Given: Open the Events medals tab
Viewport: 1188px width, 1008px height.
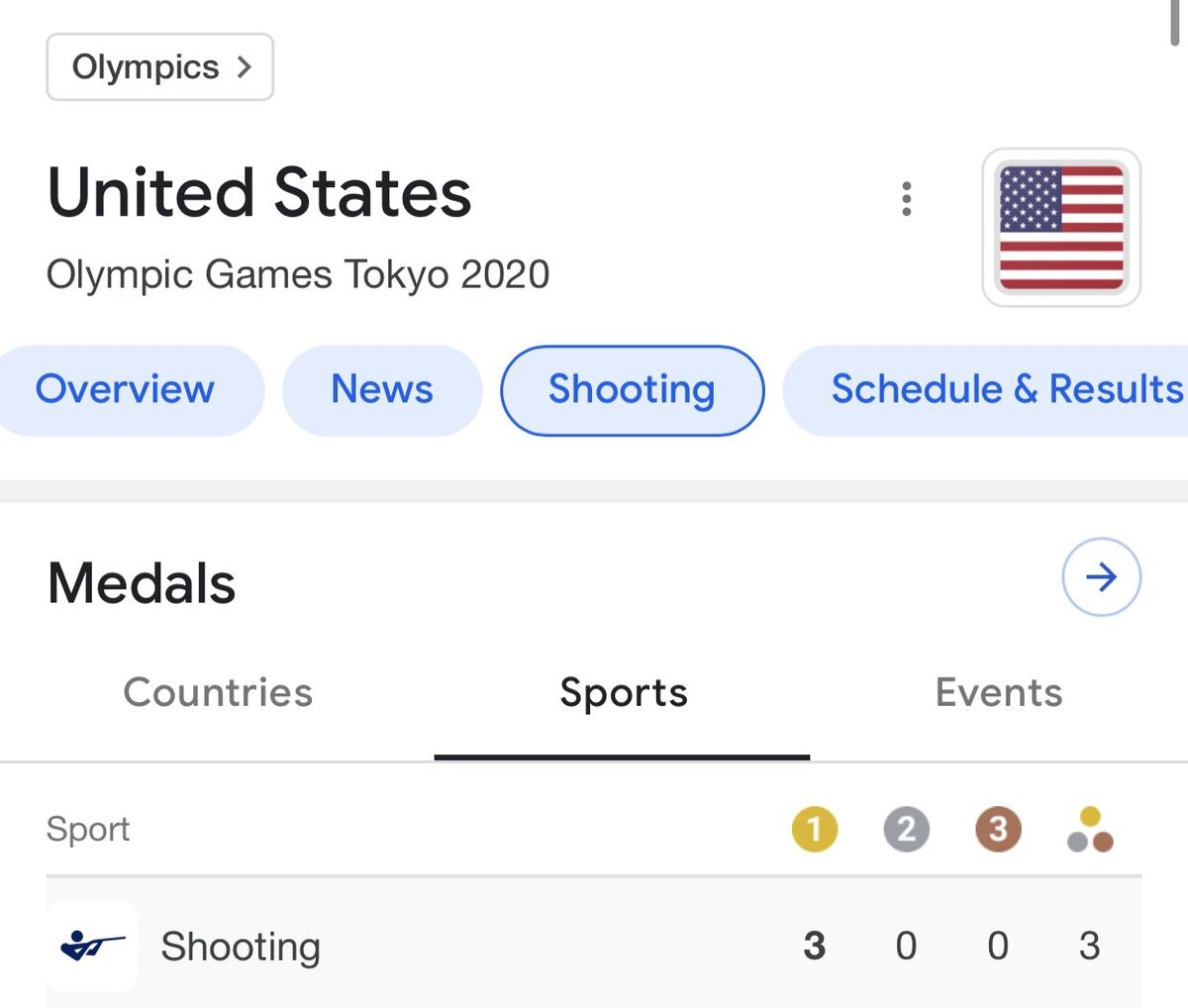Looking at the screenshot, I should coord(998,692).
